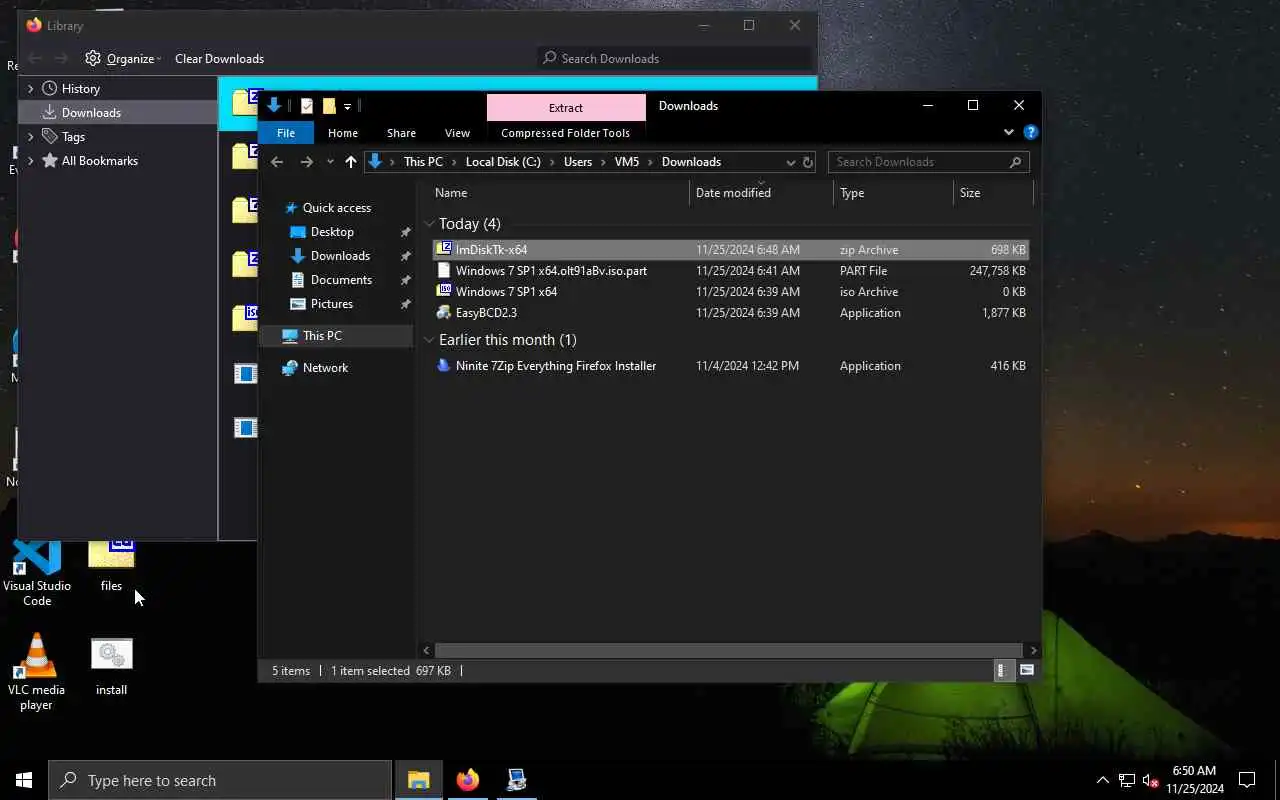Screen dimensions: 1280x800
Task: Click quick access Properties toolbar icon
Action: 307,106
